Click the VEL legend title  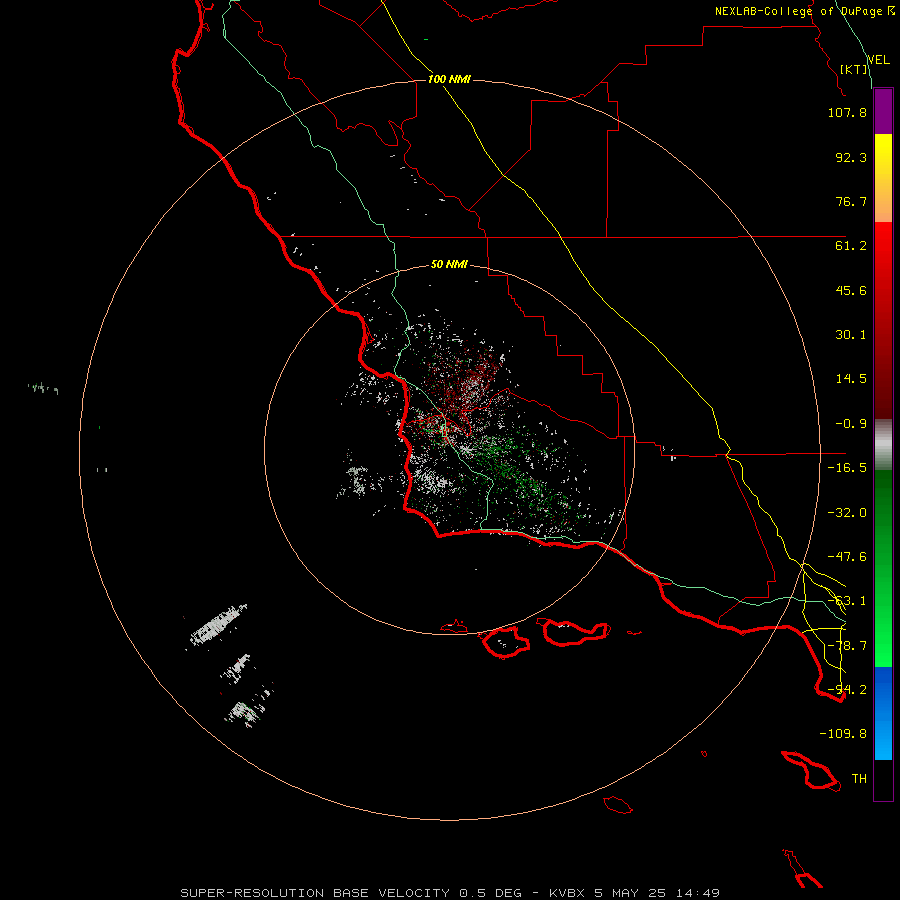(x=878, y=60)
